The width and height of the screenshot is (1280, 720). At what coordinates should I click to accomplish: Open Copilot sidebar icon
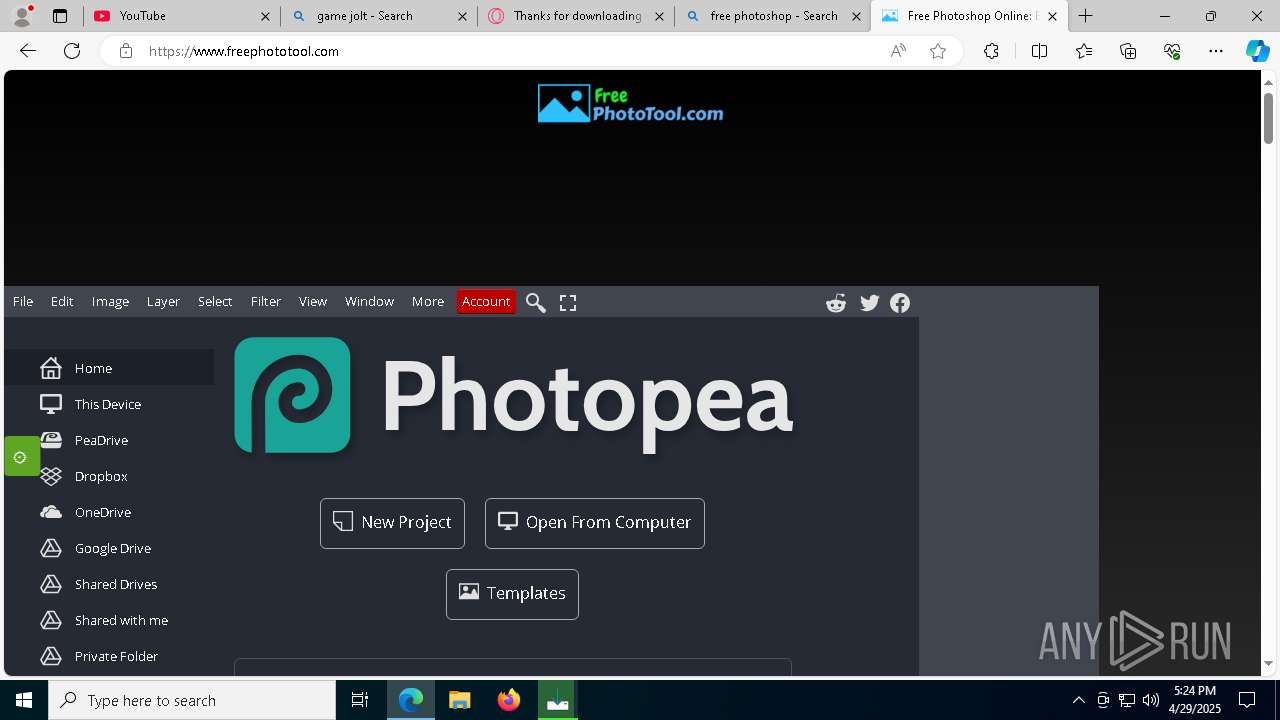[1257, 51]
